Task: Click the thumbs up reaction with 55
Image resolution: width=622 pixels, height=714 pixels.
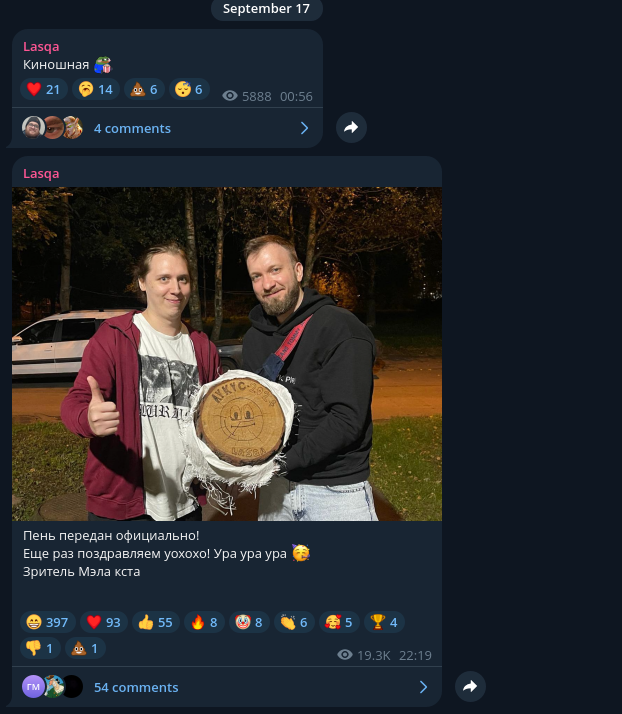Action: [x=156, y=622]
